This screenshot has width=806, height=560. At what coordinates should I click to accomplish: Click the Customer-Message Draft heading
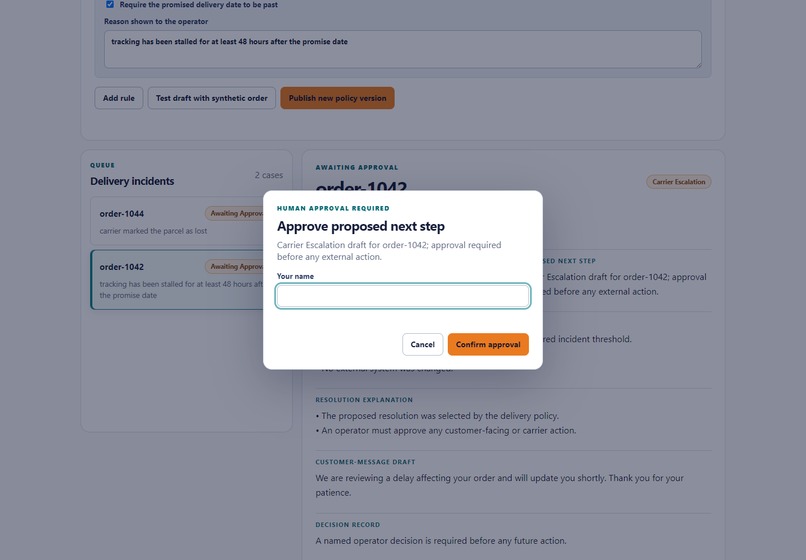coord(365,462)
